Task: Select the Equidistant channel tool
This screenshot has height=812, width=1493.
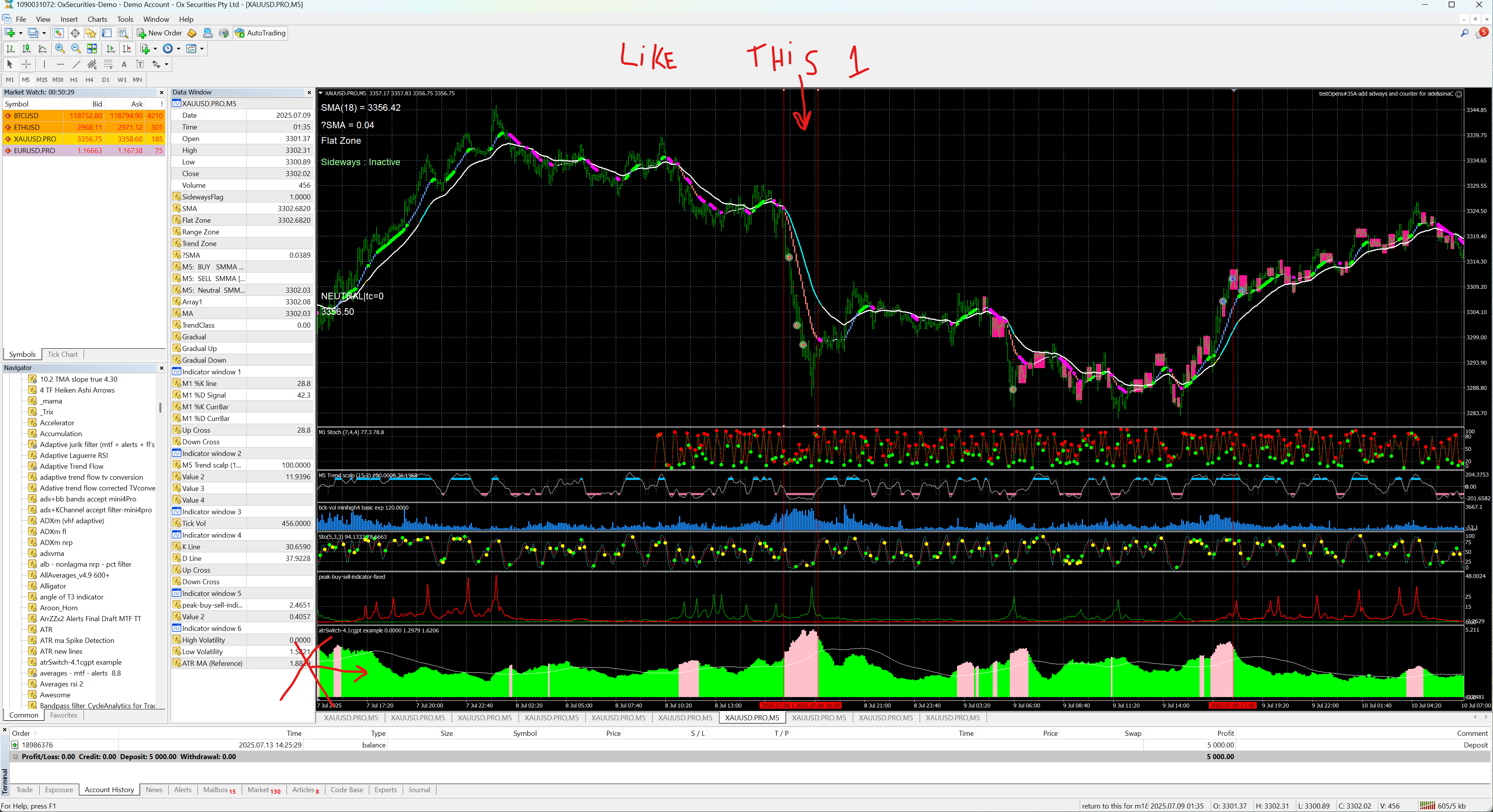Action: [92, 65]
